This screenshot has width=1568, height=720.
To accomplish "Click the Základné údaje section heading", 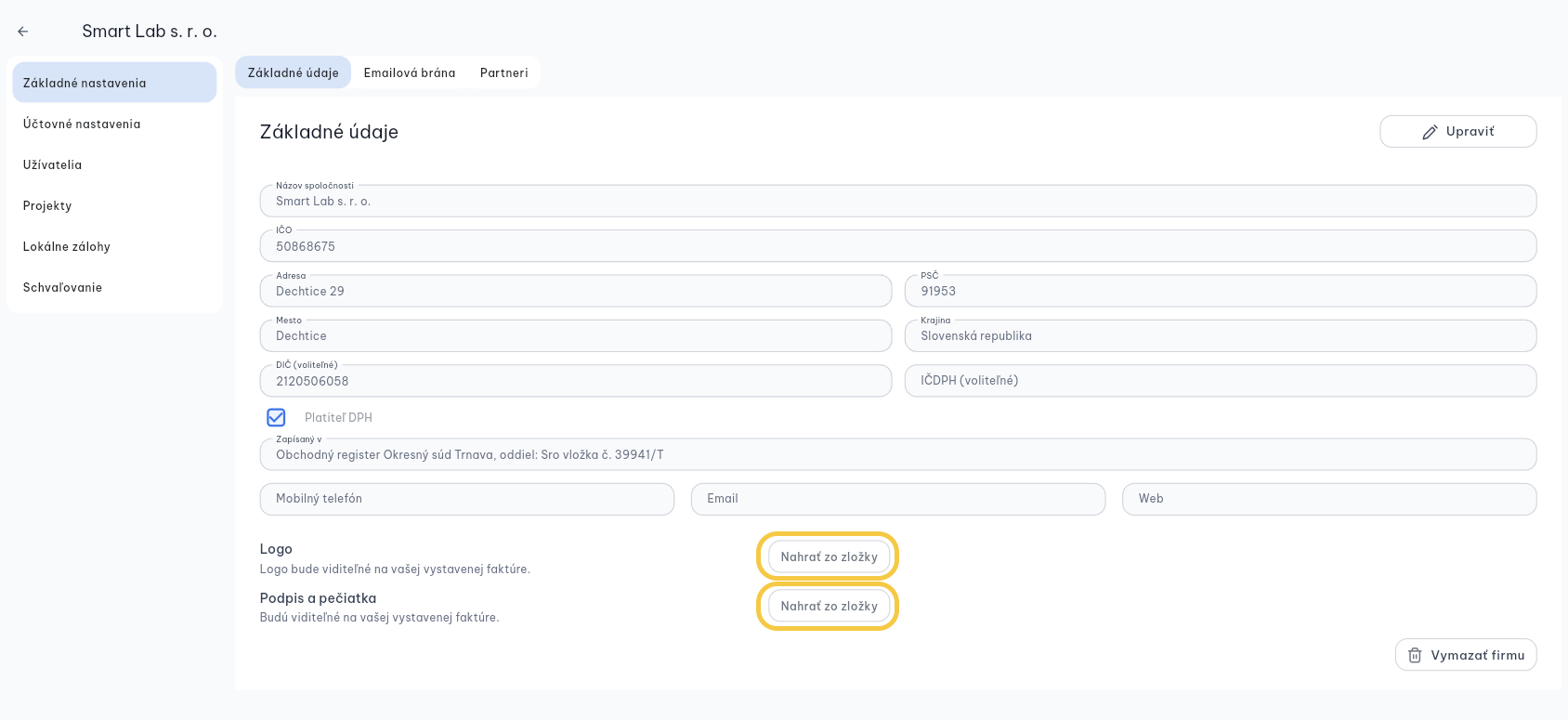I will coord(329,132).
